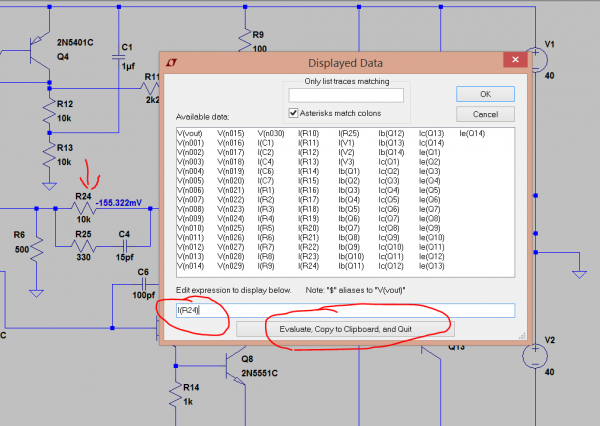The width and height of the screenshot is (600, 426).
Task: Select I(C1) trace entry
Action: coord(266,143)
